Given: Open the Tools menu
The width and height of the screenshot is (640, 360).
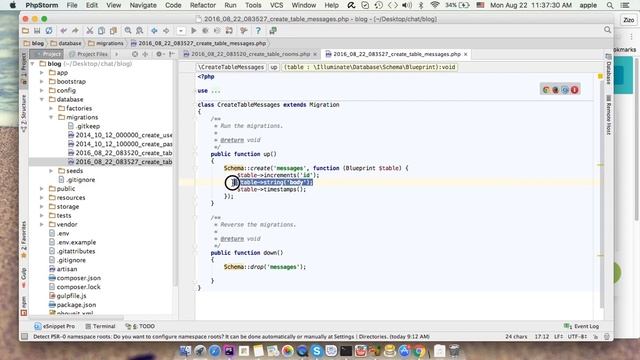Looking at the screenshot, I should (253, 5).
